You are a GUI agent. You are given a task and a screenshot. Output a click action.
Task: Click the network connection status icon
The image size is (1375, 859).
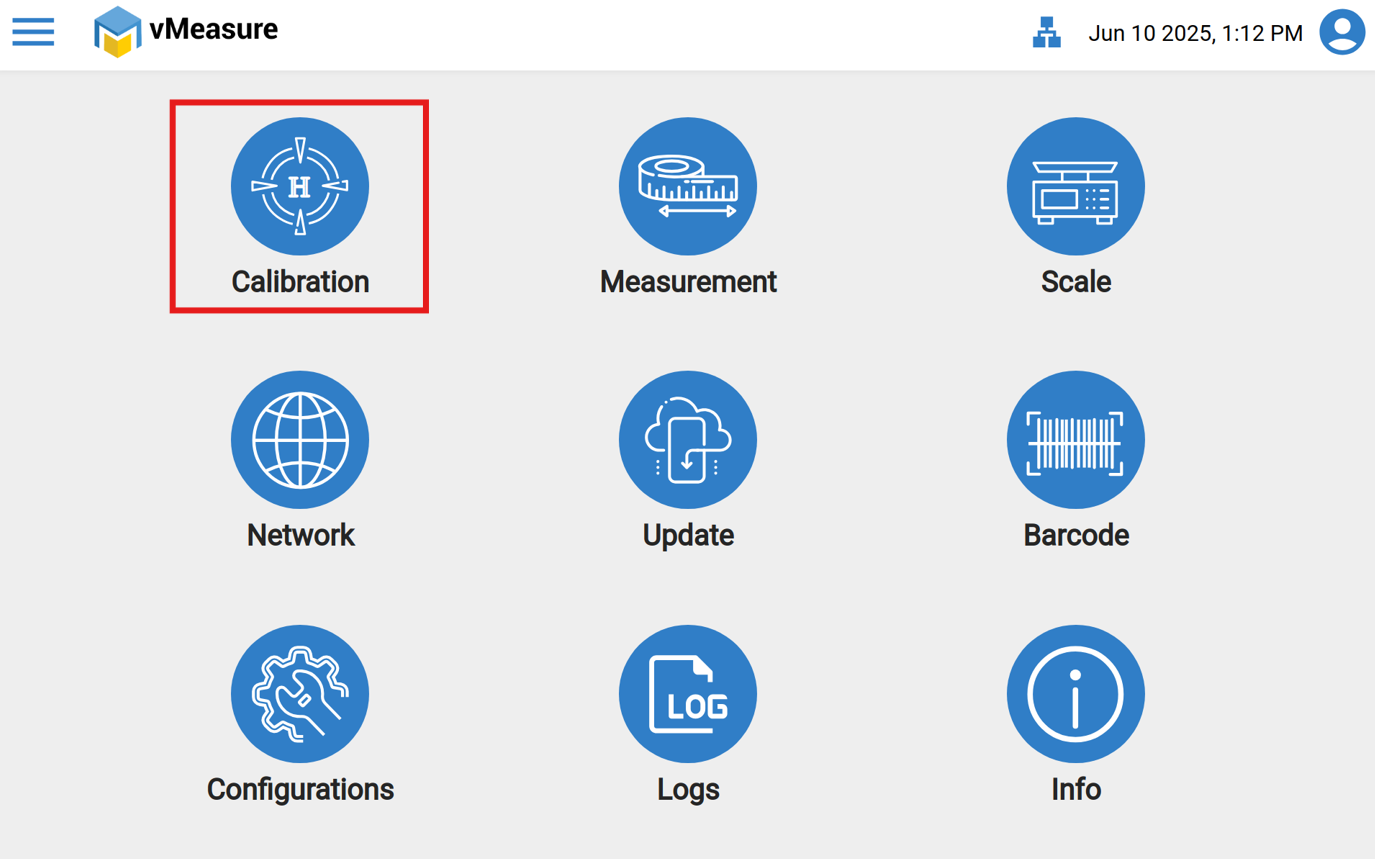(x=1046, y=33)
